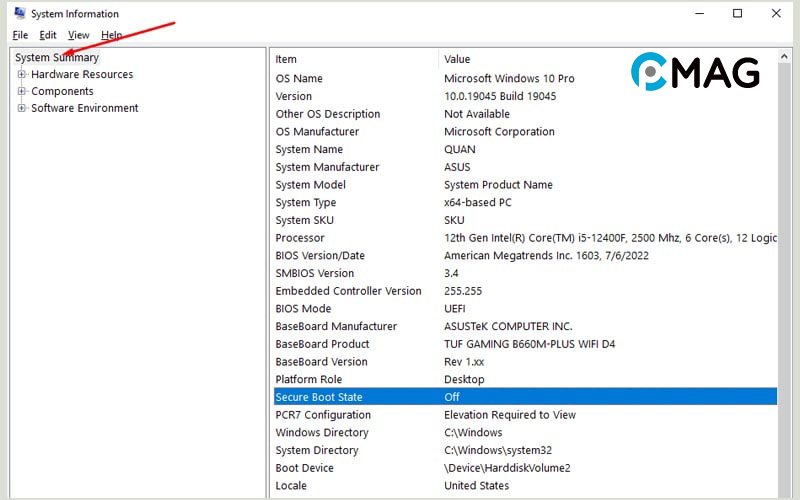Viewport: 800px width, 500px height.
Task: Expand the Software Environment node
Action: tap(21, 108)
